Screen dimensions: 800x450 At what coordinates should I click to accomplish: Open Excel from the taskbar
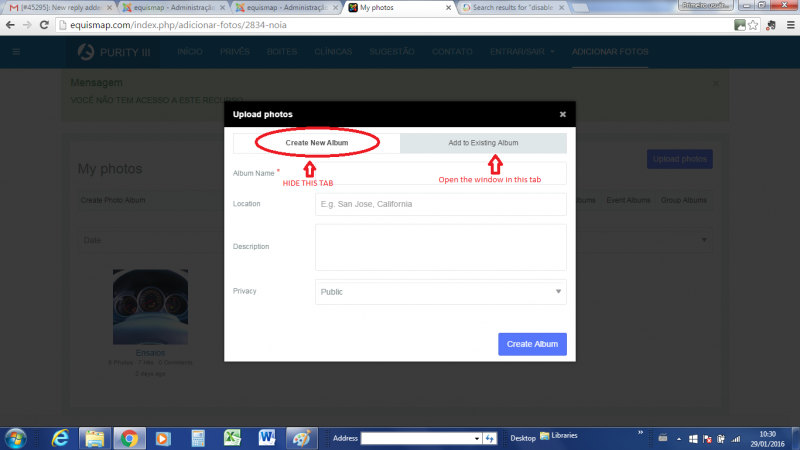pyautogui.click(x=232, y=438)
